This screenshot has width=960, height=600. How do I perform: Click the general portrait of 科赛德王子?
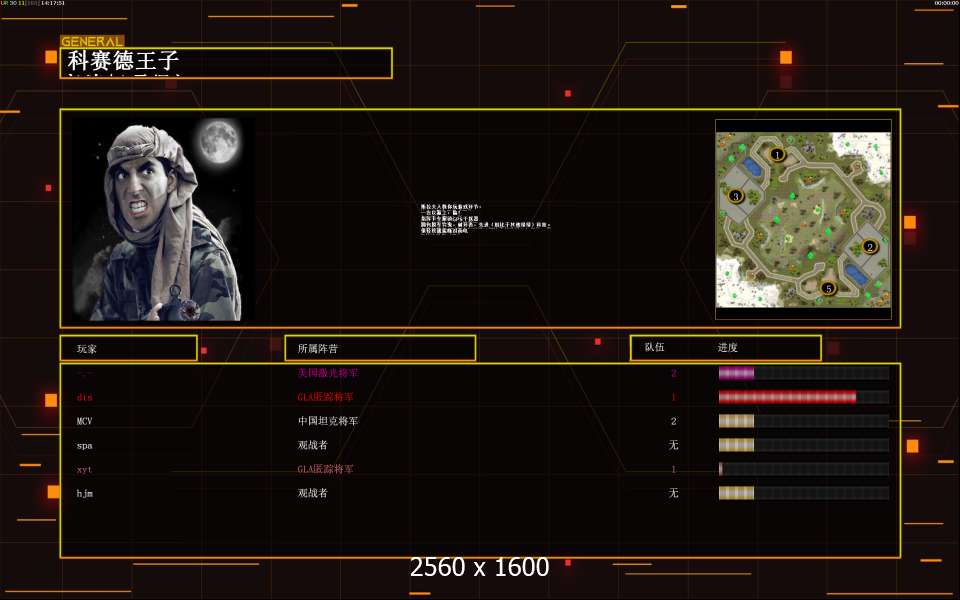click(158, 219)
